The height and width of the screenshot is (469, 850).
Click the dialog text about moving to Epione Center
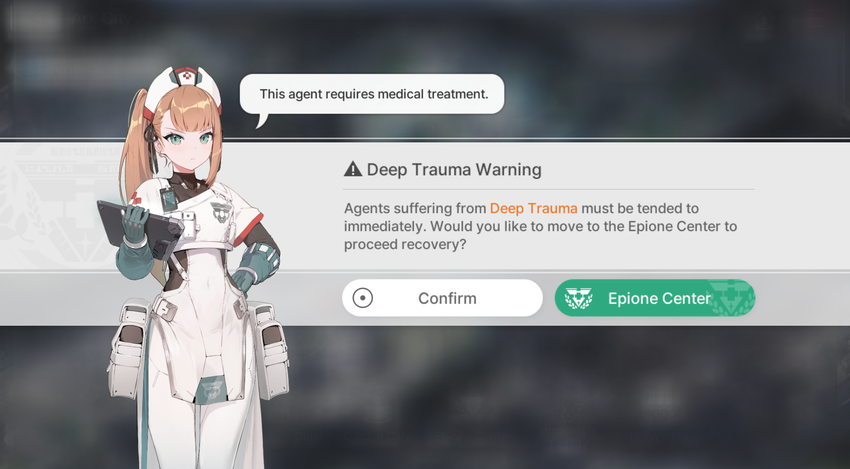pyautogui.click(x=540, y=226)
